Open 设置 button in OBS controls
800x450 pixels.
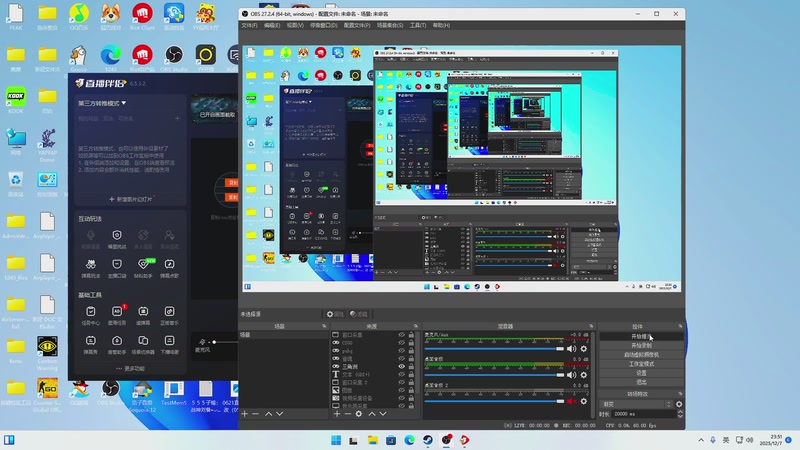click(641, 373)
